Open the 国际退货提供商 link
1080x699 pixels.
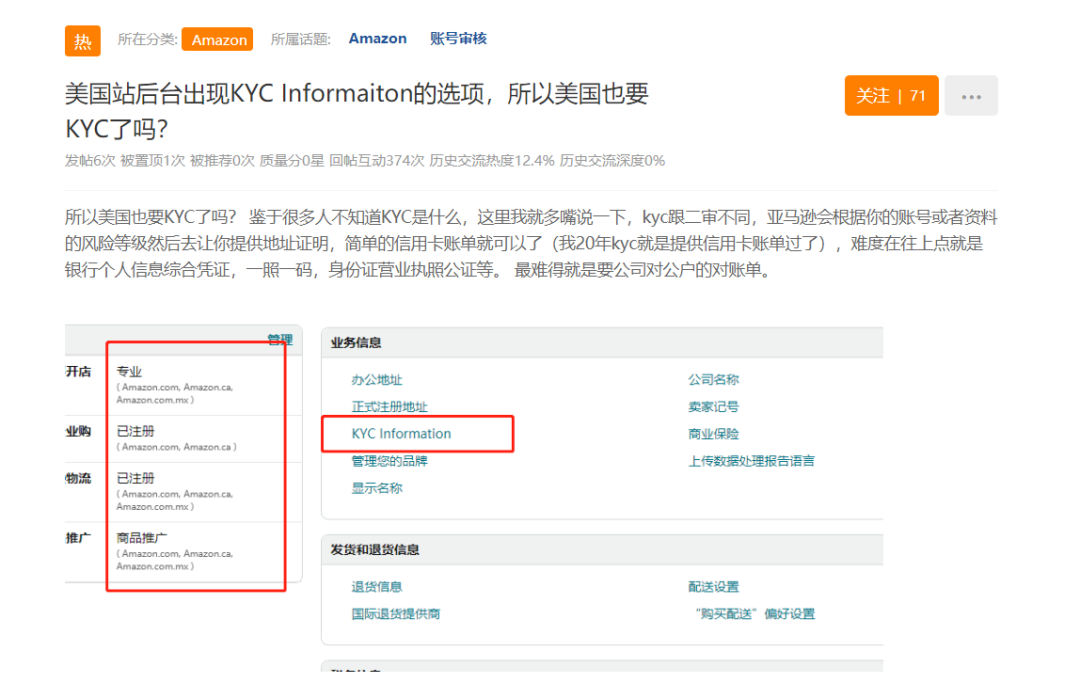pos(395,614)
